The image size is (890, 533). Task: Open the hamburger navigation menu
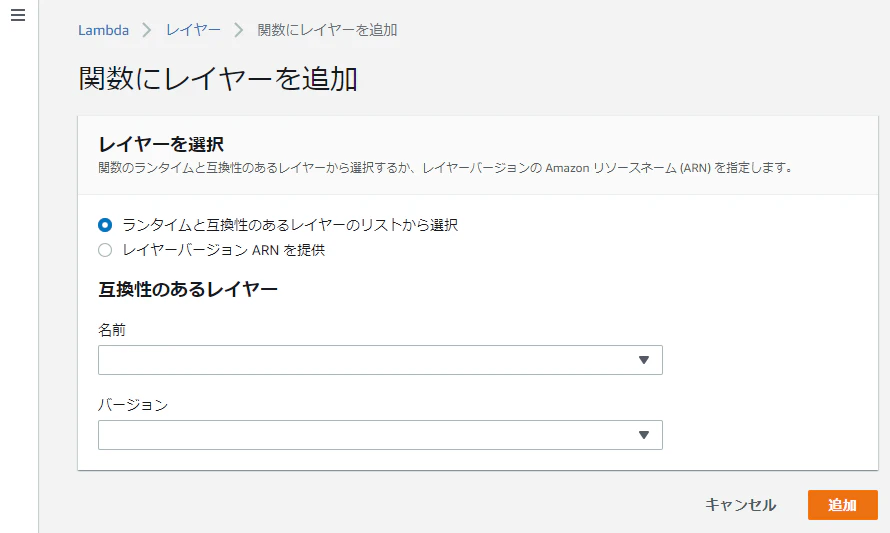point(18,15)
